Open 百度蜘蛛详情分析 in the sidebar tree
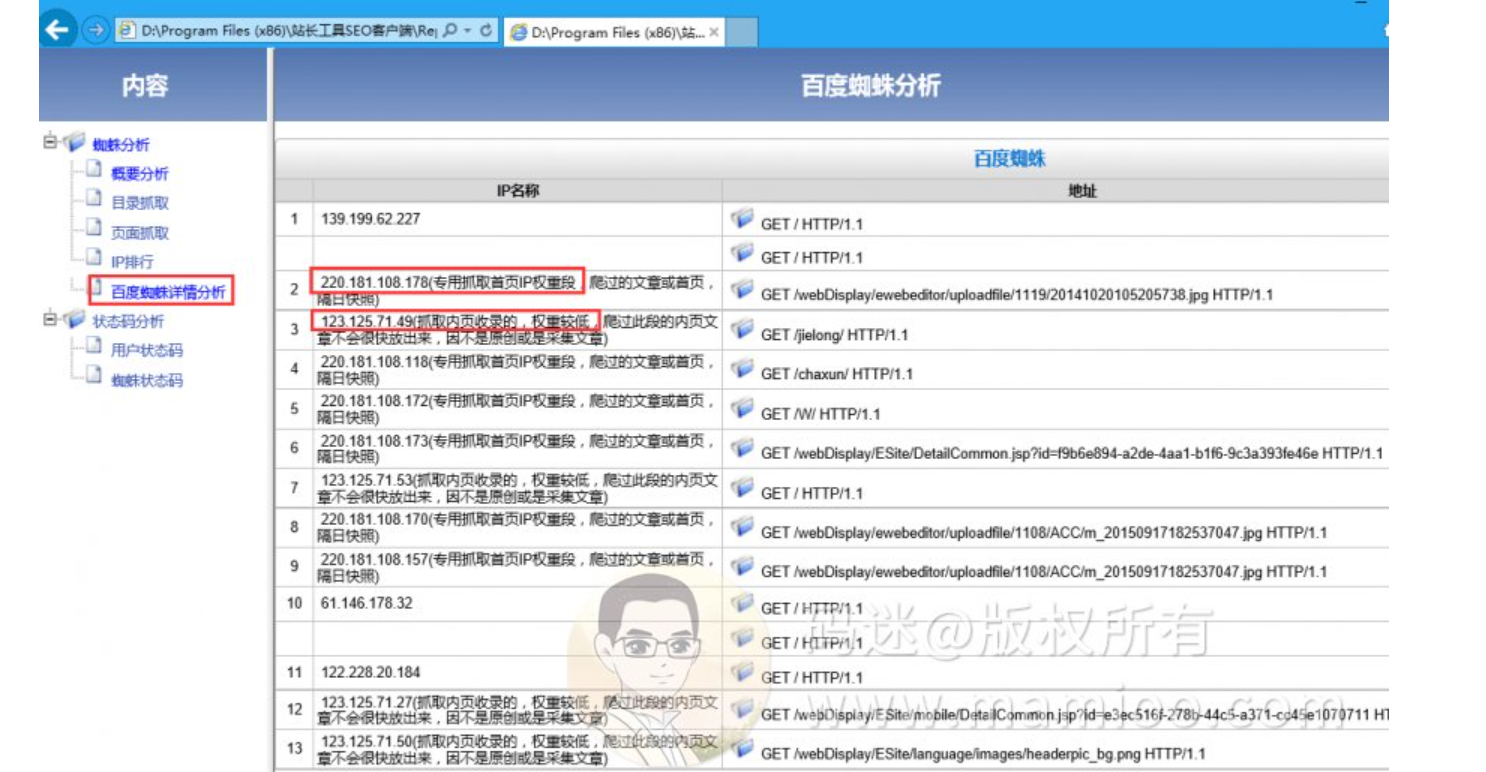 tap(168, 292)
